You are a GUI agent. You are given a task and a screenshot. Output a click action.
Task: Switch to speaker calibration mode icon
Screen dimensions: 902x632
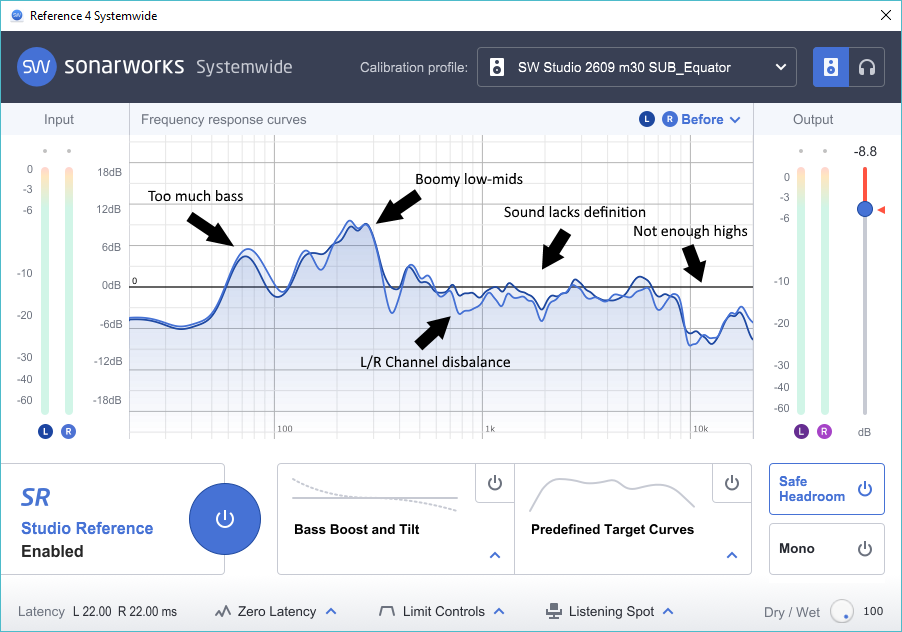pyautogui.click(x=830, y=67)
